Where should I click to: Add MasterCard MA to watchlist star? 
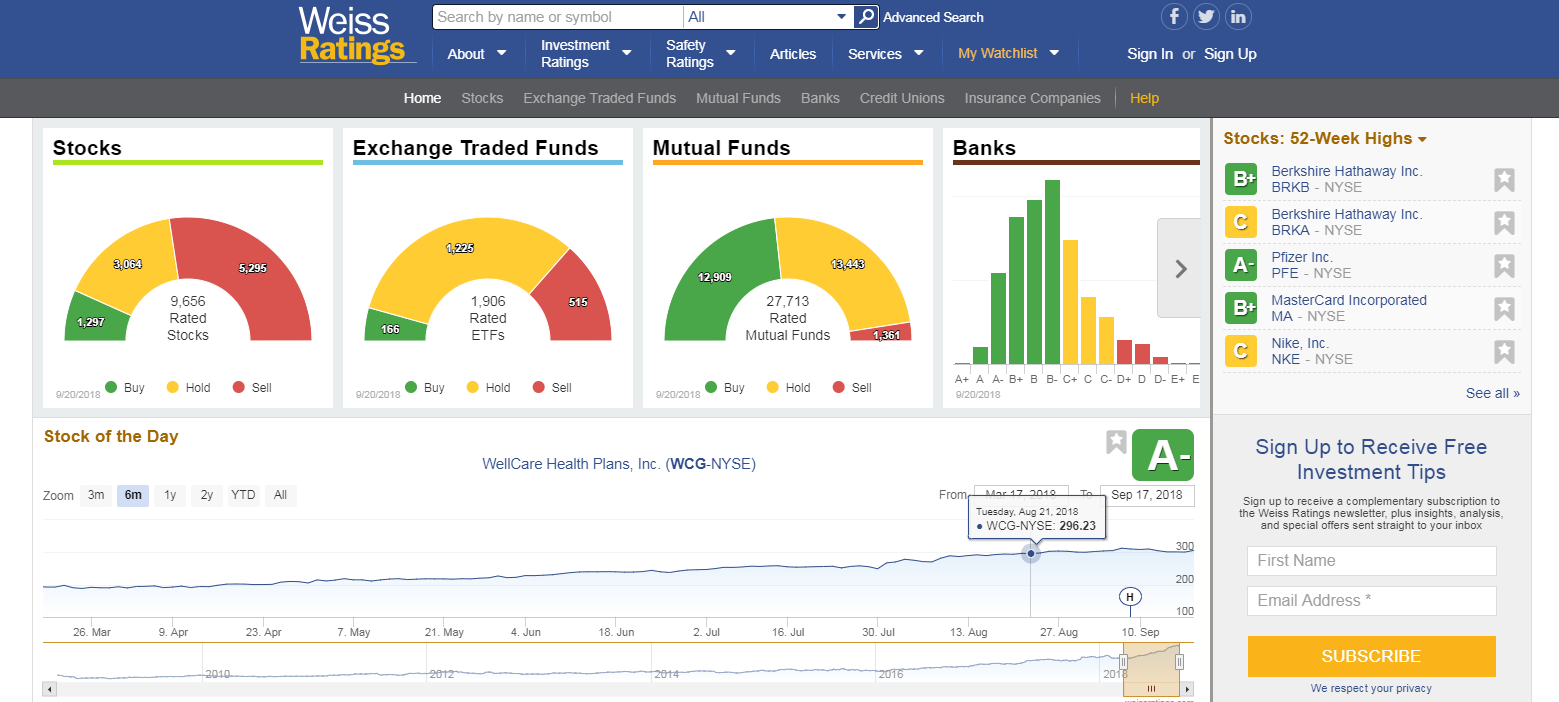(x=1504, y=309)
